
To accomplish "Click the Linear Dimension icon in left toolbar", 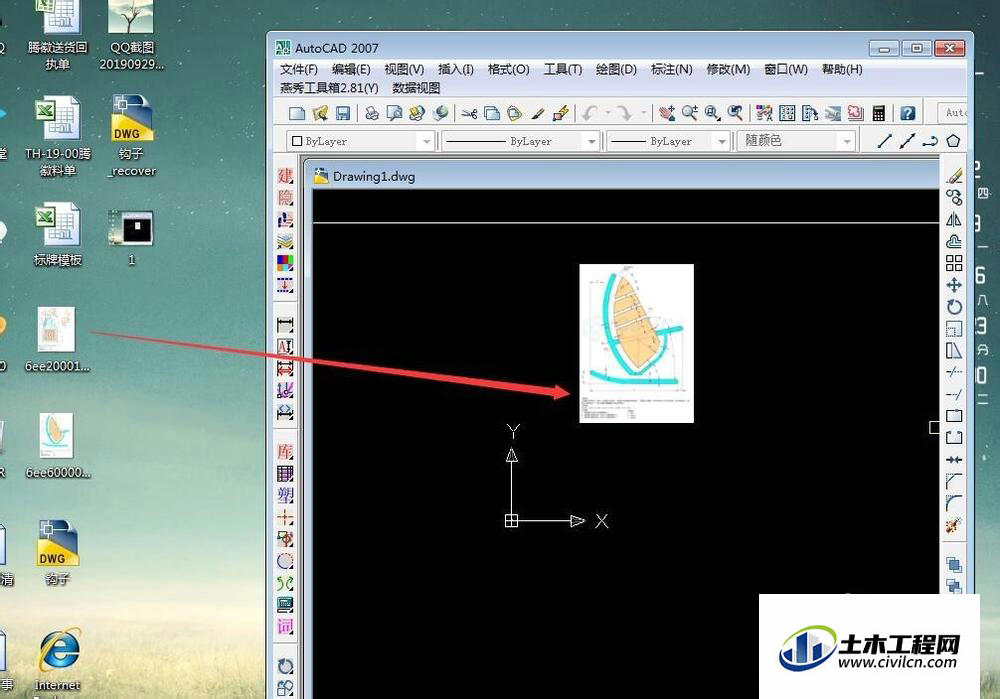I will click(285, 325).
